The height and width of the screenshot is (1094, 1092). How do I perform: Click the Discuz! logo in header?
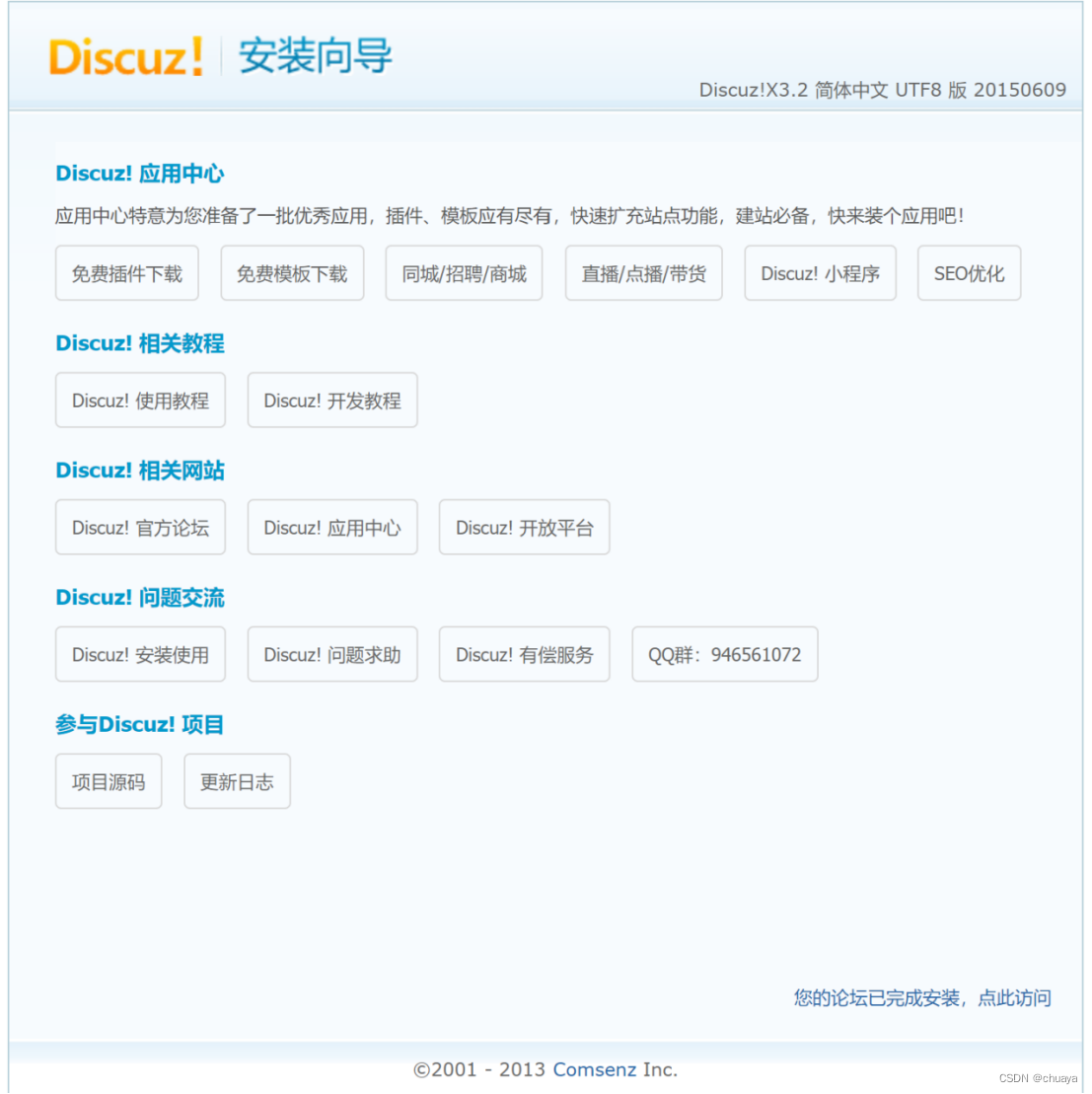tap(126, 56)
